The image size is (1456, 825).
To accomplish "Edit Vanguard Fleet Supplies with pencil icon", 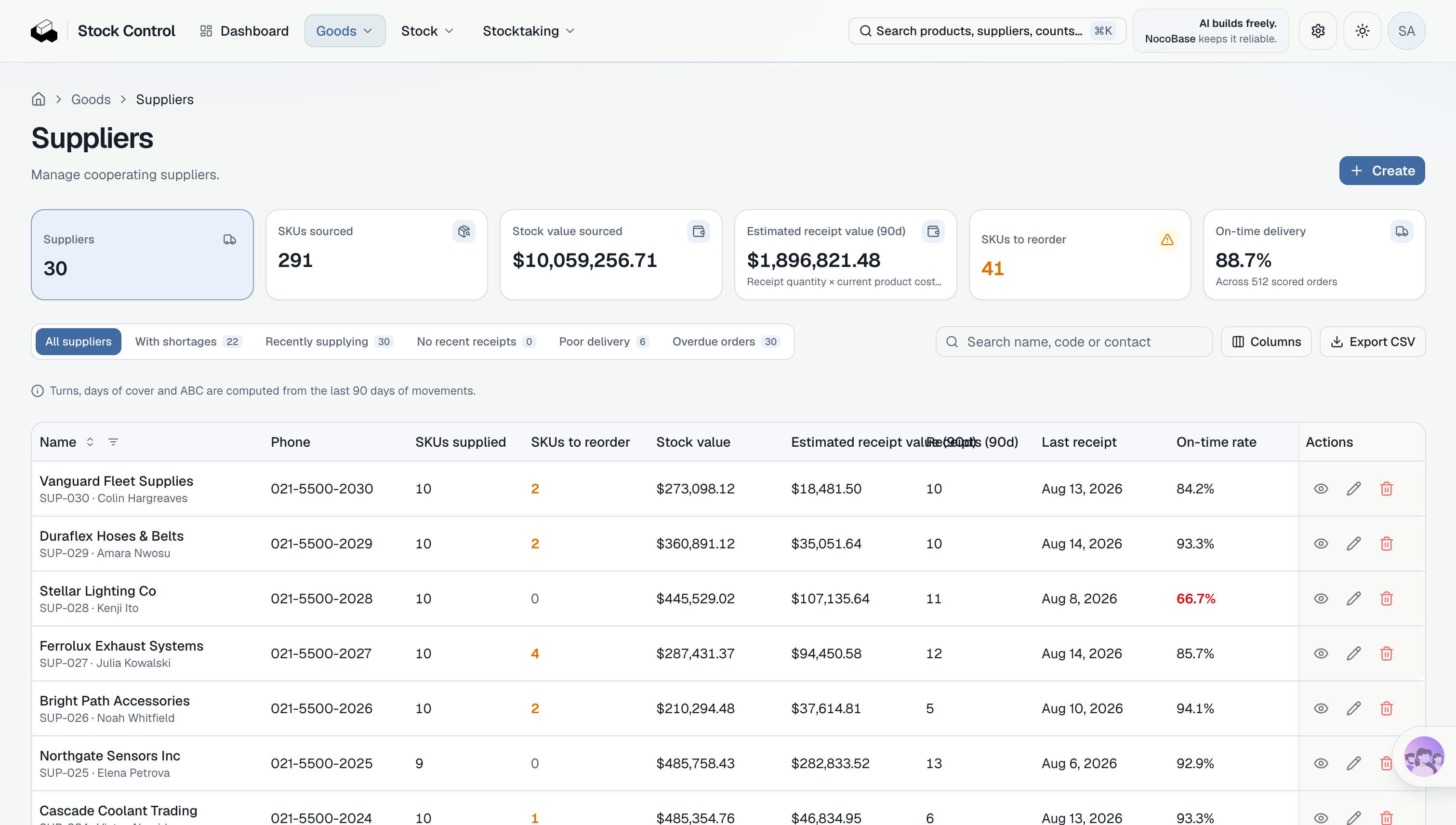I will click(1354, 489).
